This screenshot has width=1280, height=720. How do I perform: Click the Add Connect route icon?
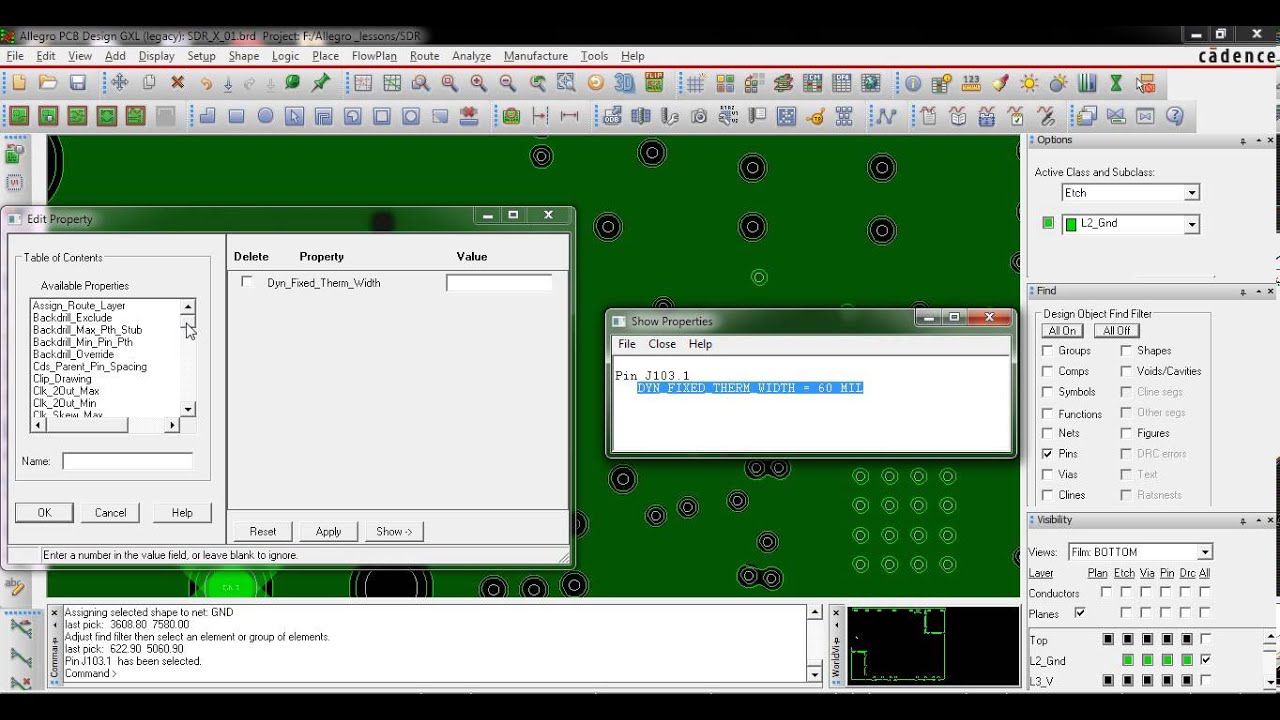tap(885, 116)
